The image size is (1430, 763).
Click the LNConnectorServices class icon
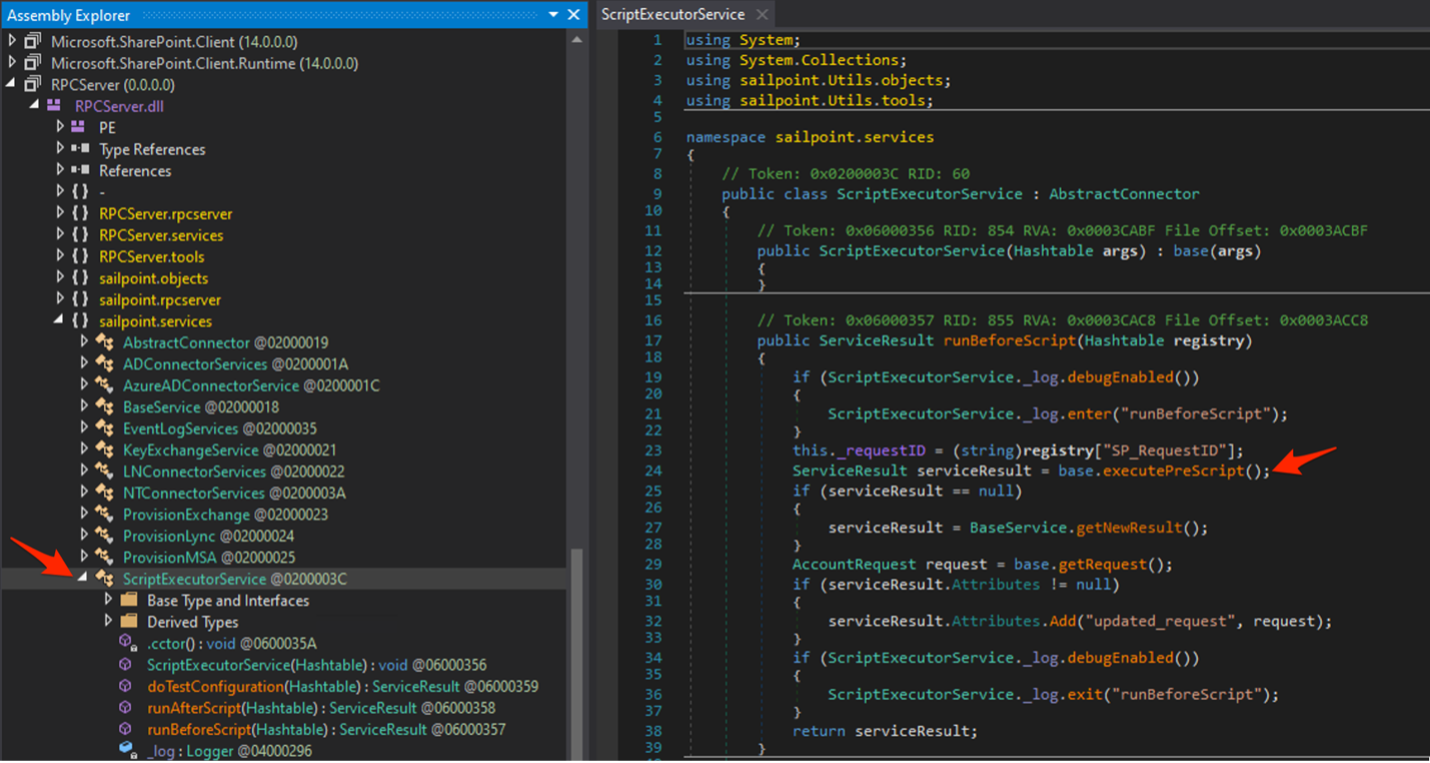105,472
